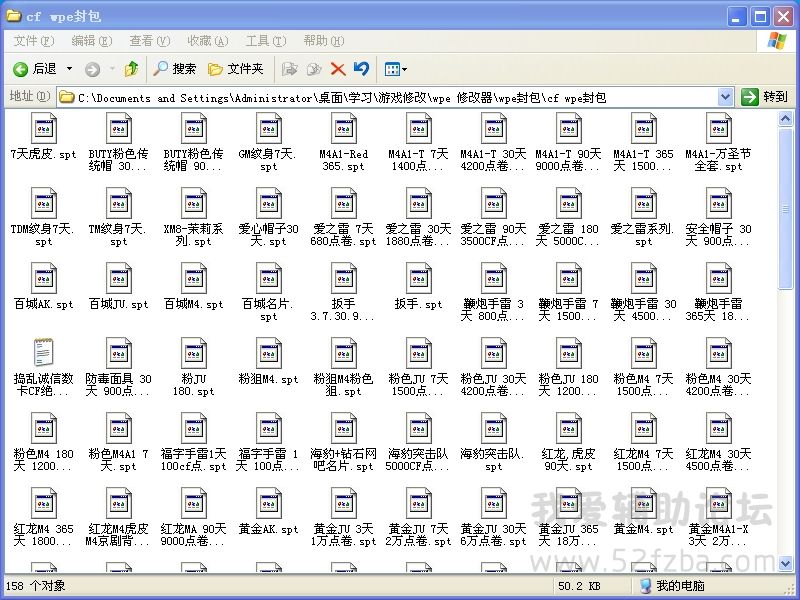800x600 pixels.
Task: Select the file 7天虎皮.spt
Action: [43, 136]
